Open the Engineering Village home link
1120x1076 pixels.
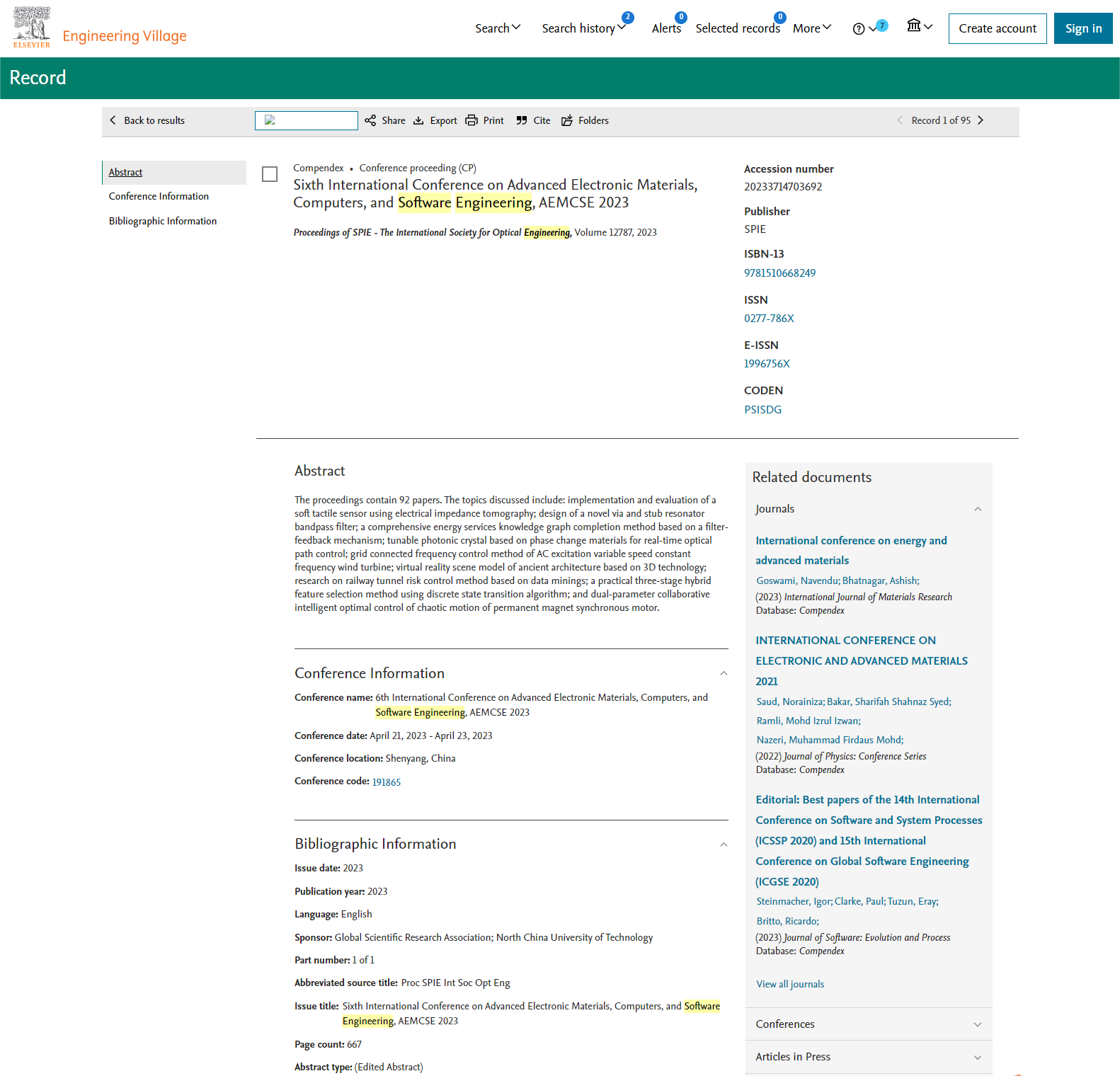pos(125,36)
